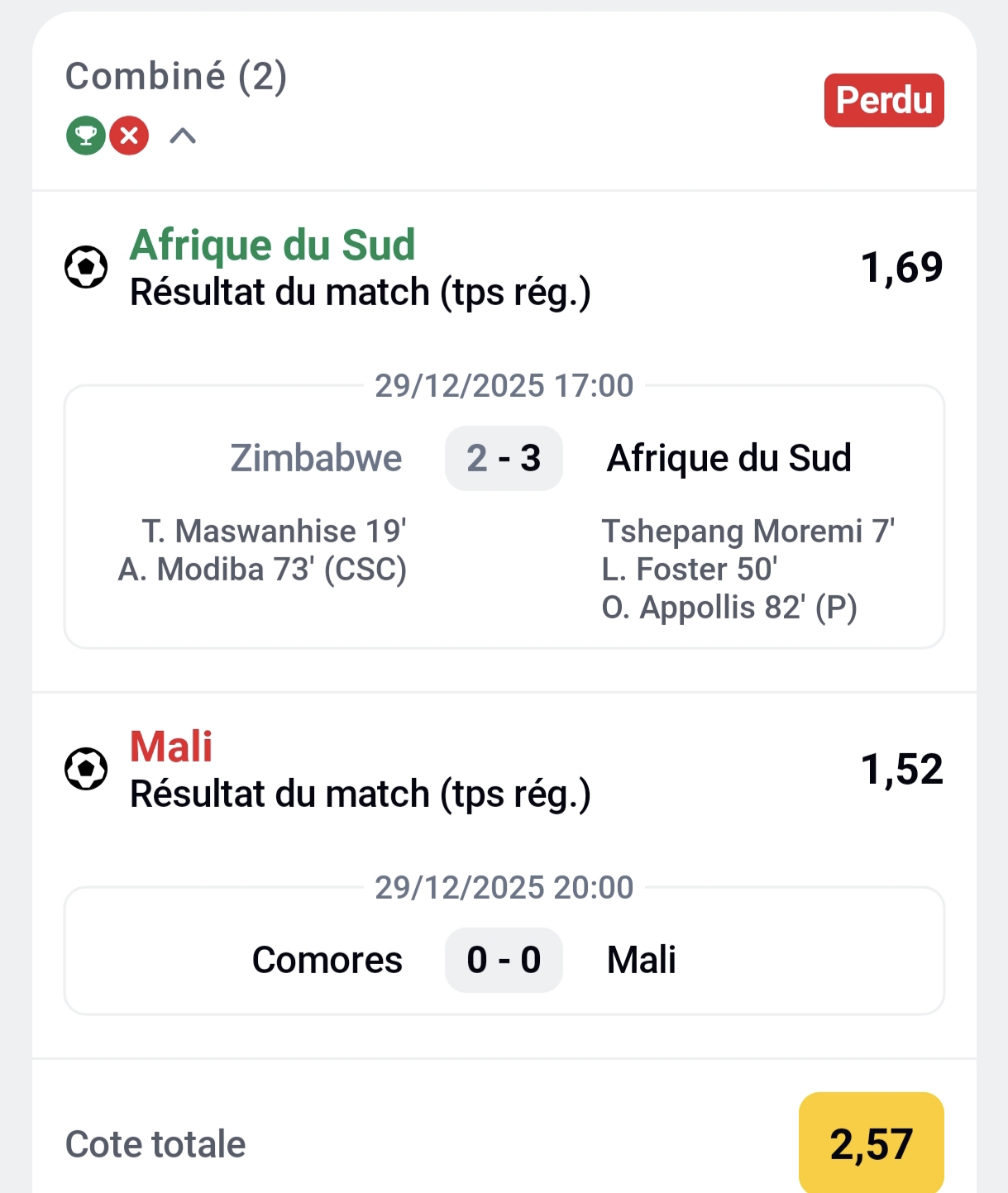
Task: Click the 2 - 3 score box
Action: coord(504,458)
